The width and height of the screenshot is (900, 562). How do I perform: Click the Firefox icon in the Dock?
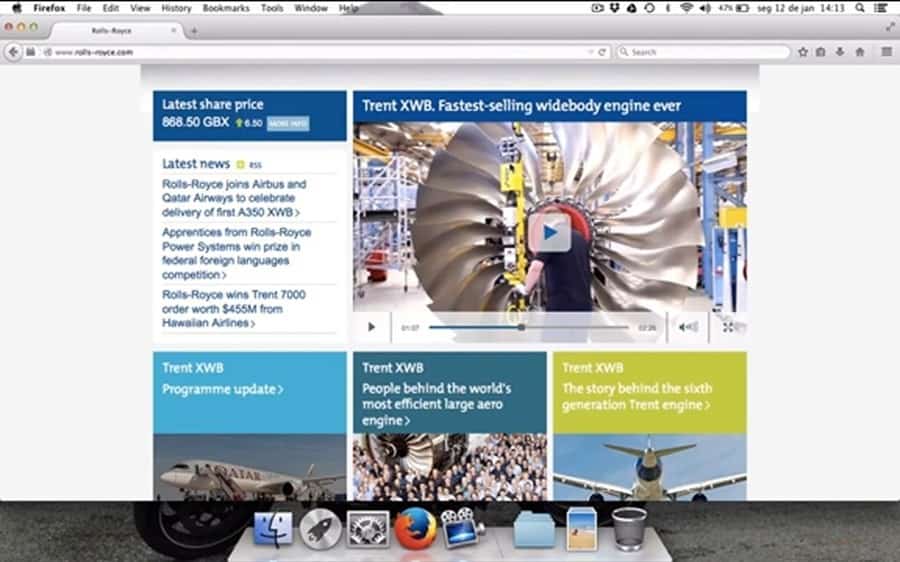click(x=415, y=528)
